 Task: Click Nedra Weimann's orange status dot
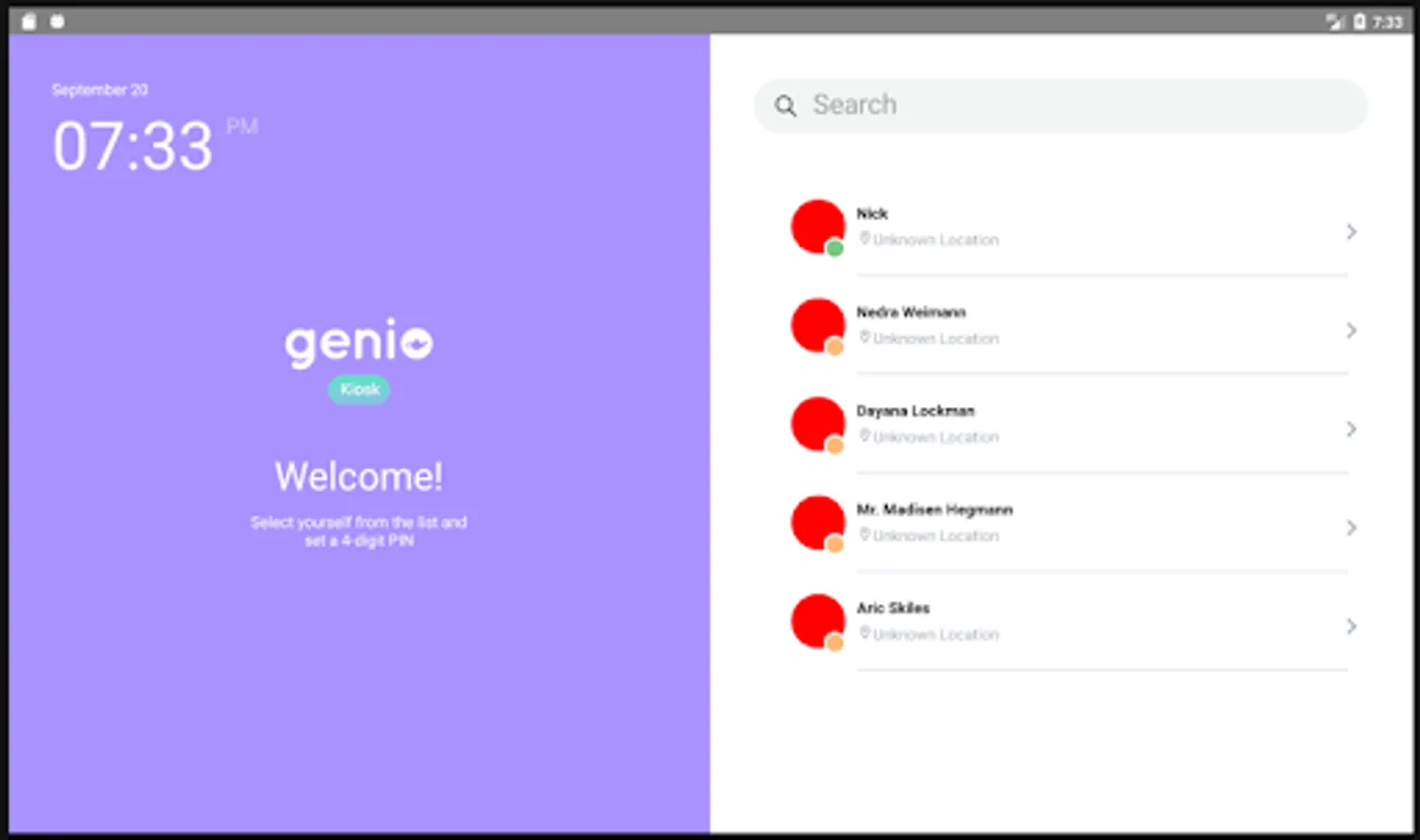835,347
